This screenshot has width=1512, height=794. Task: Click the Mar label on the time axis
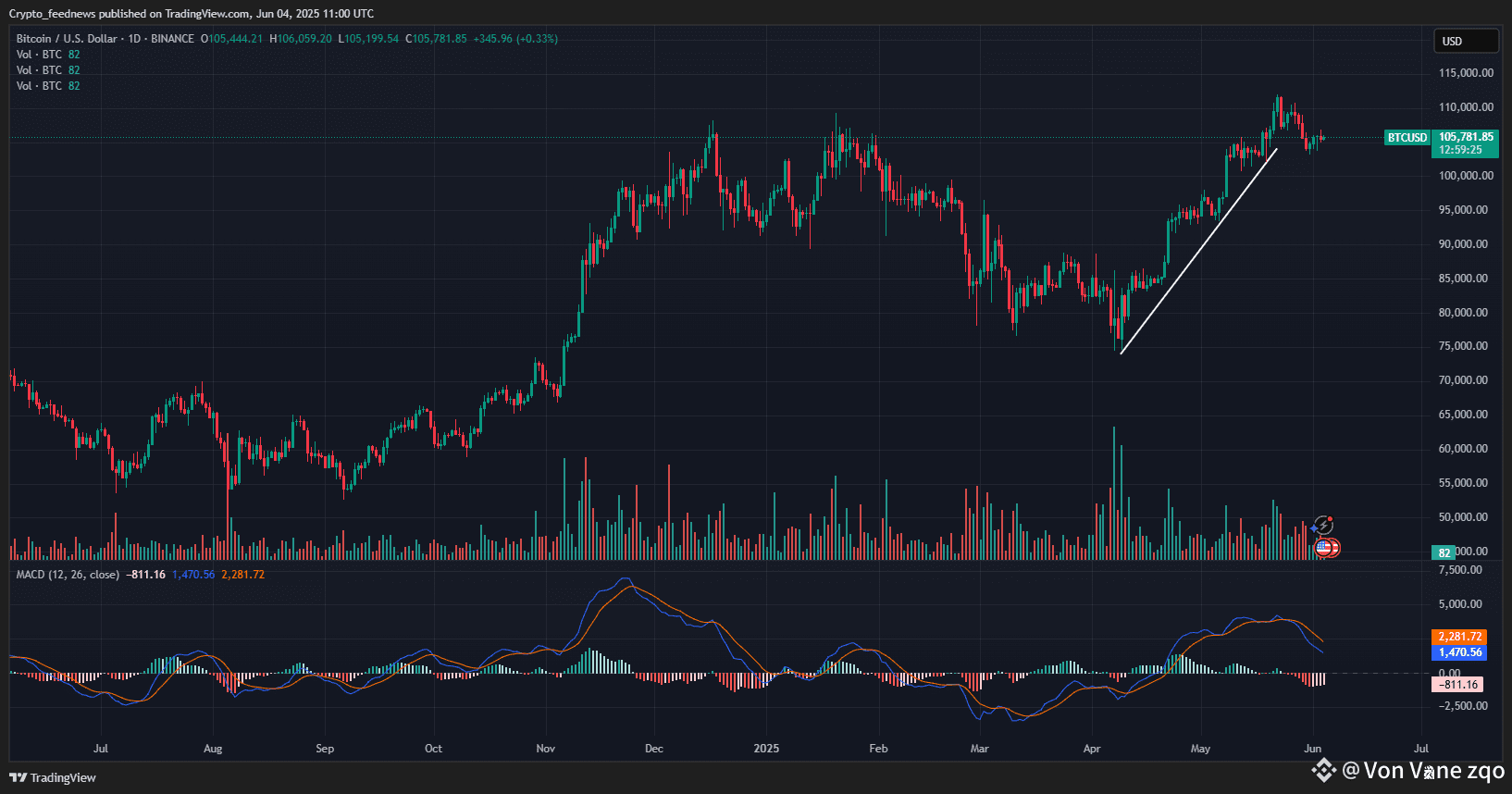pyautogui.click(x=979, y=749)
